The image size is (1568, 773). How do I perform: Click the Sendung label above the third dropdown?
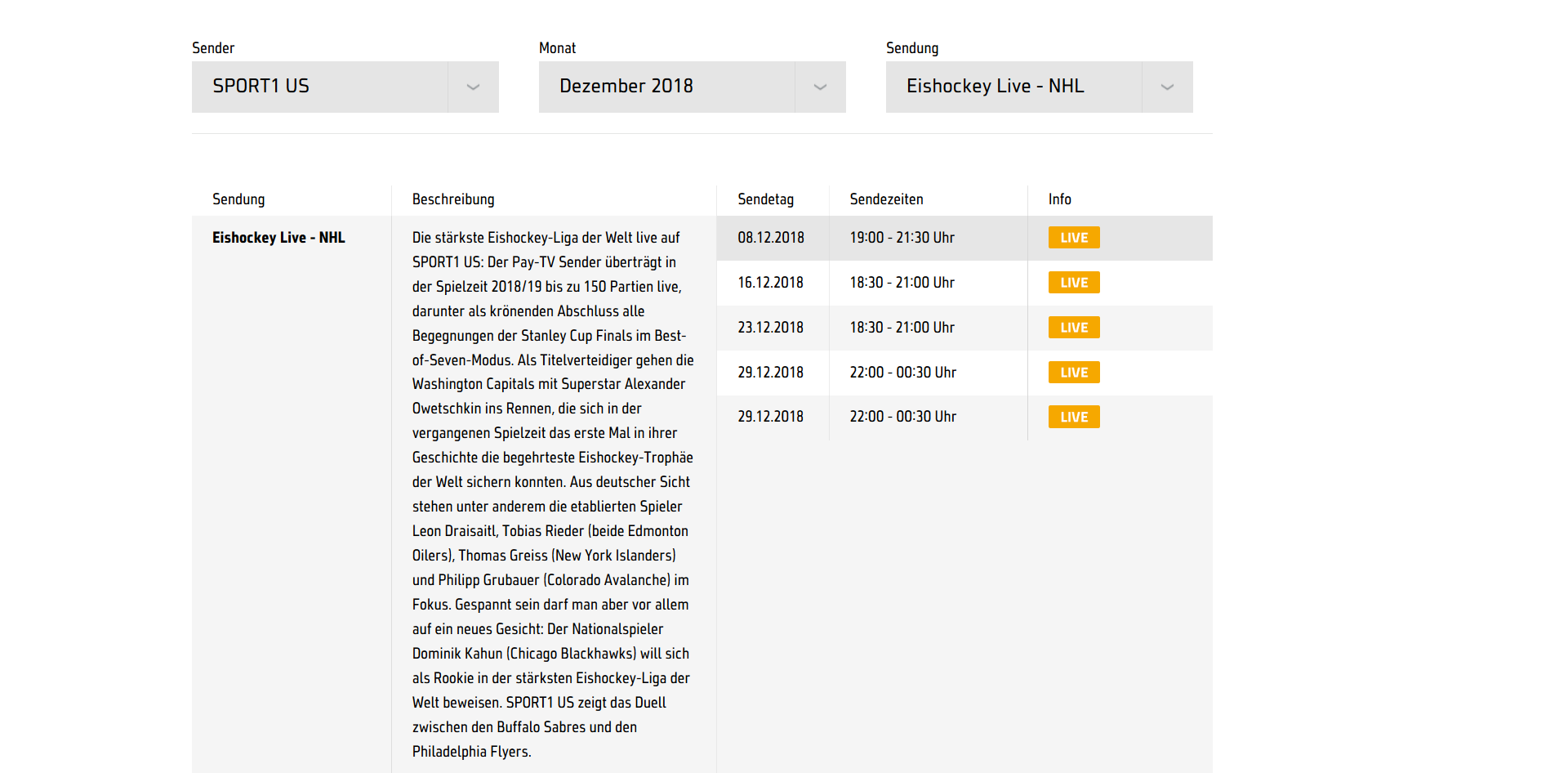912,48
